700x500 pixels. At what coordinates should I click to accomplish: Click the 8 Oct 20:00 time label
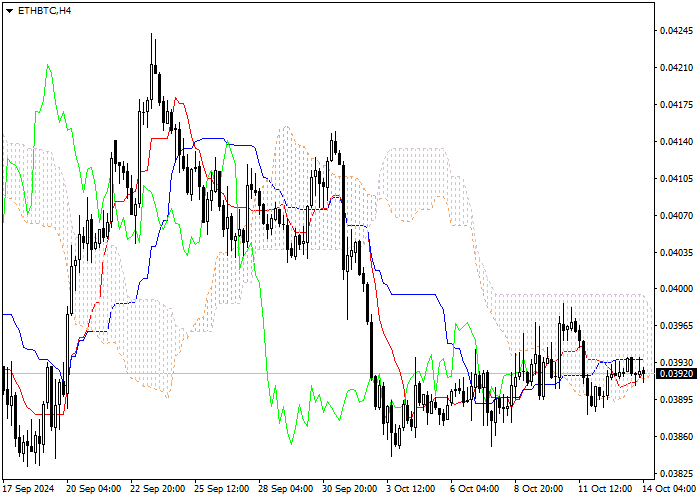click(x=539, y=489)
